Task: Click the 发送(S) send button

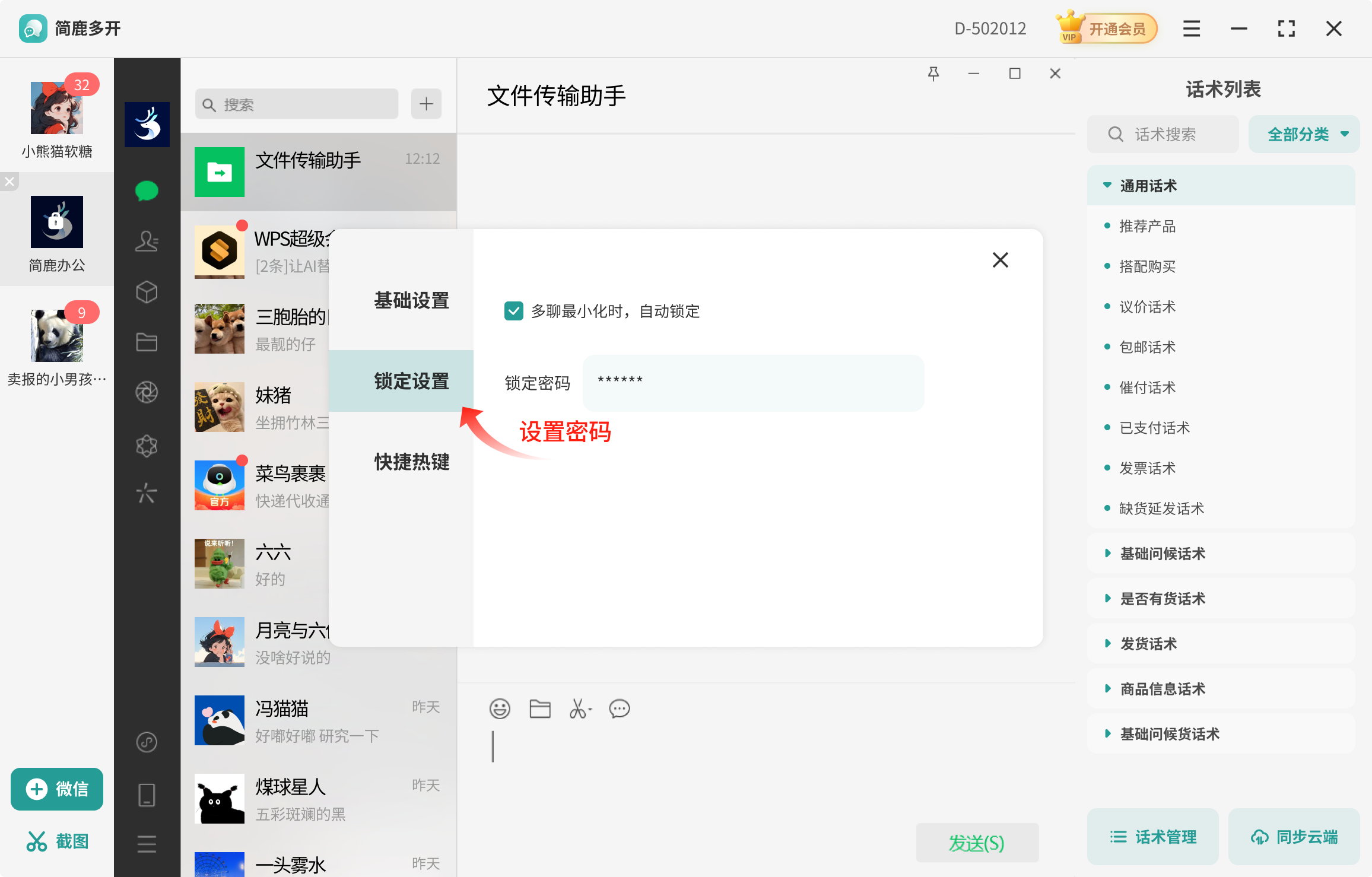Action: [x=977, y=842]
